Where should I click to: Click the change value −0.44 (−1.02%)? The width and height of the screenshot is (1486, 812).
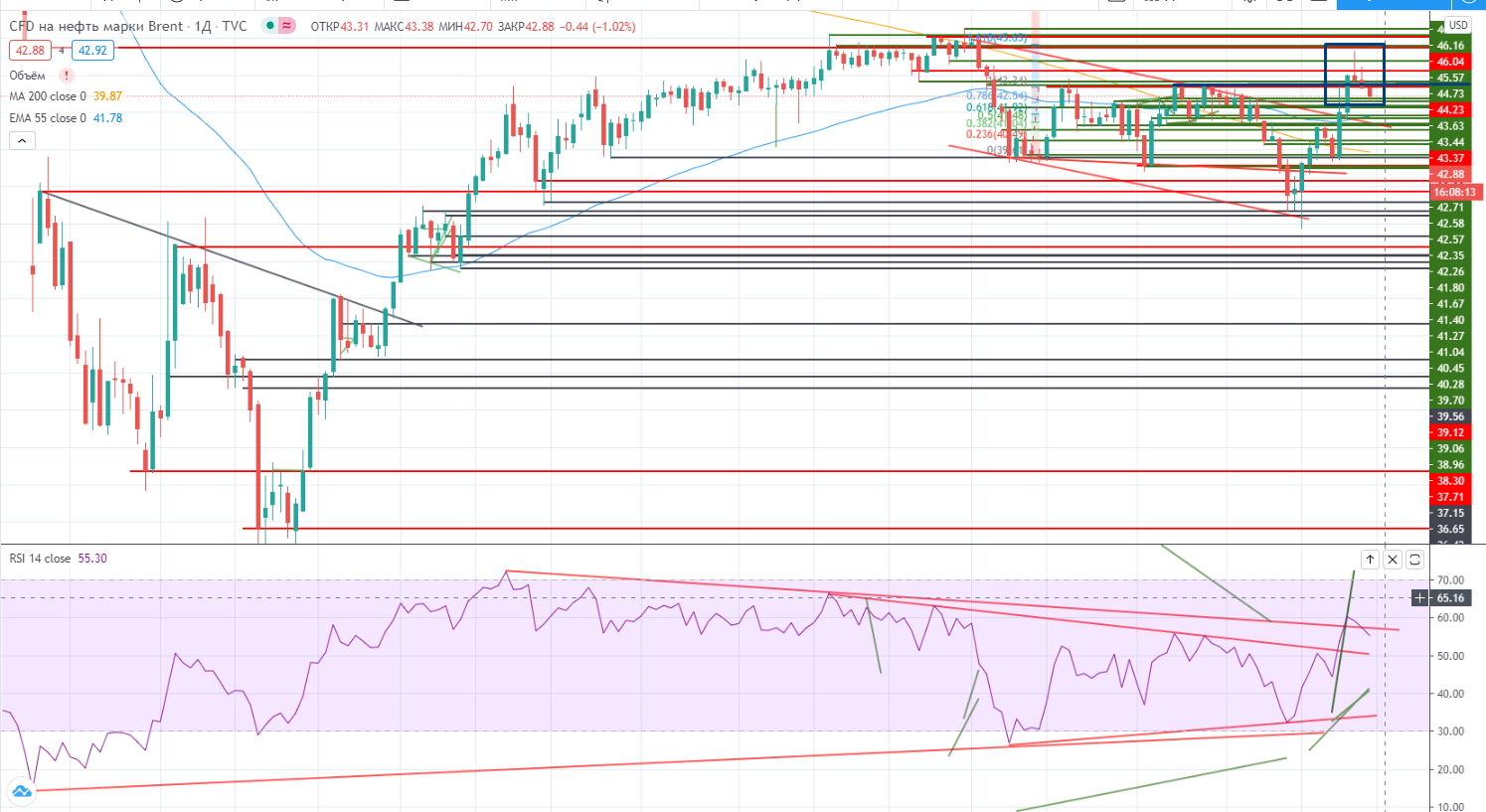pos(597,27)
